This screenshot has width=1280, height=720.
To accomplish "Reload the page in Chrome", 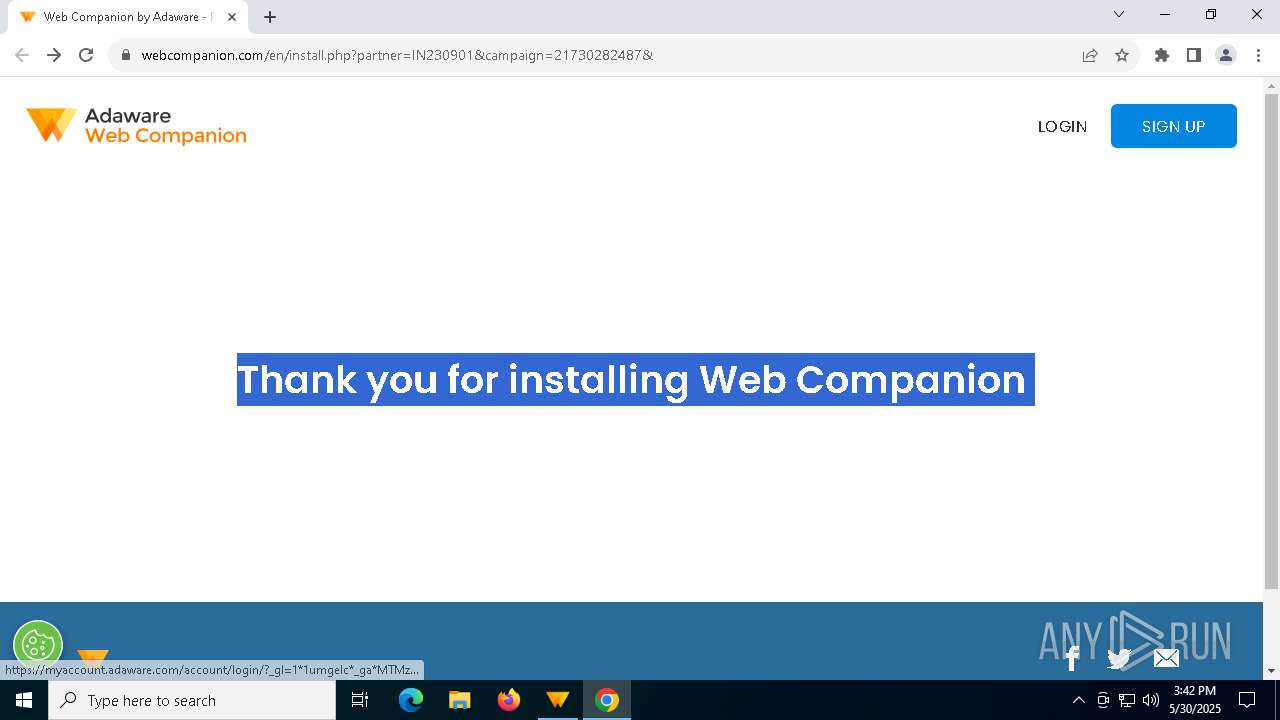I will tap(86, 55).
